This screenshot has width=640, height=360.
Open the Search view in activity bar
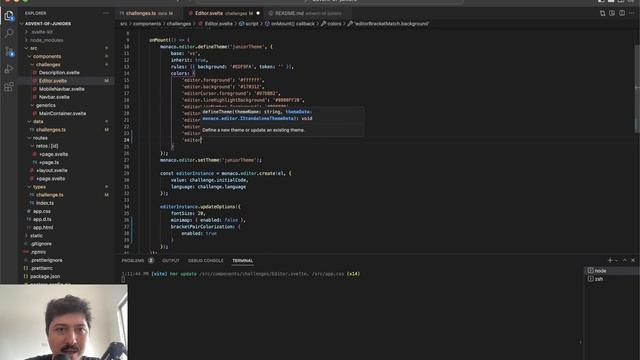coord(9,33)
